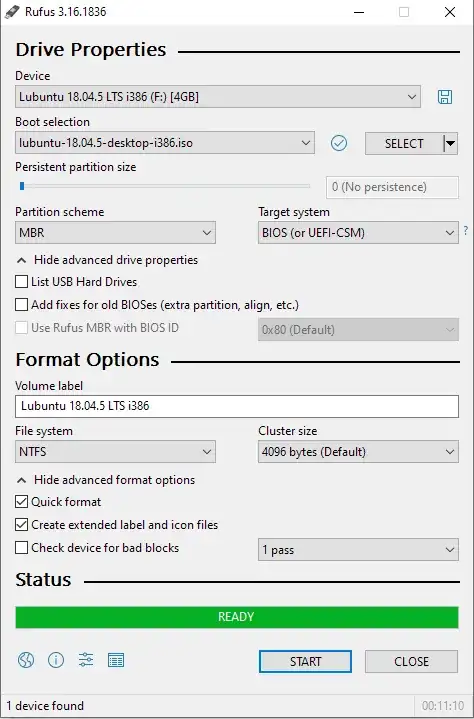Screen dimensions: 474x719
Task: Click the 00:11:10 elapsed timer
Action: 442,706
